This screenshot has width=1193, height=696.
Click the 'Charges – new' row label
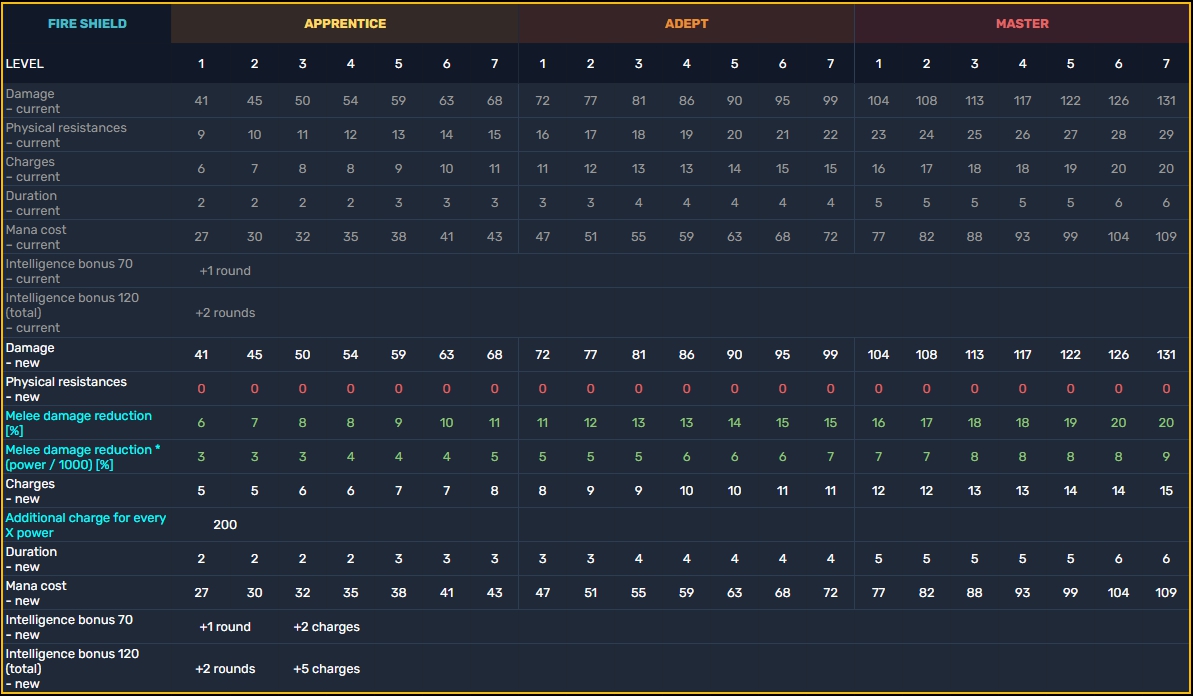pos(30,491)
